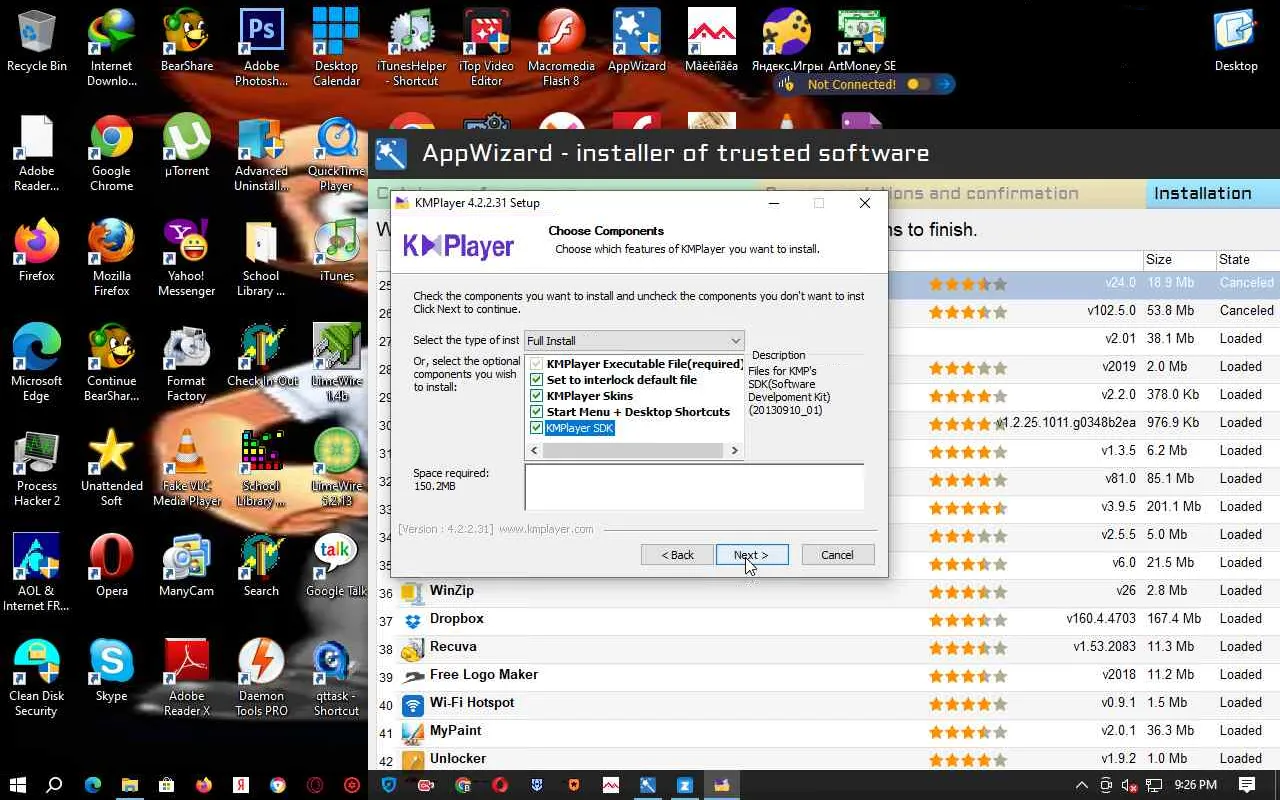Select the Unlocker row in AppWizard
The height and width of the screenshot is (800, 1280).
pos(824,759)
